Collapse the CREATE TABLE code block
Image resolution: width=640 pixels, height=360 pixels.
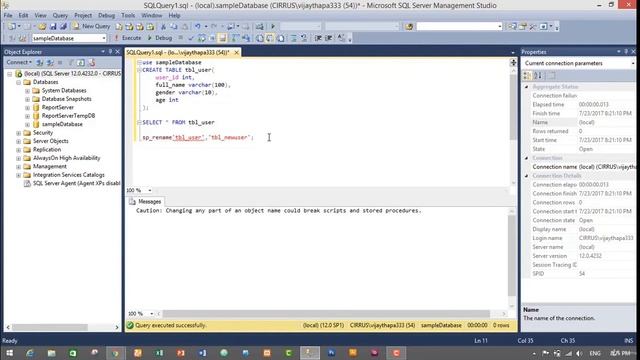[x=139, y=70]
